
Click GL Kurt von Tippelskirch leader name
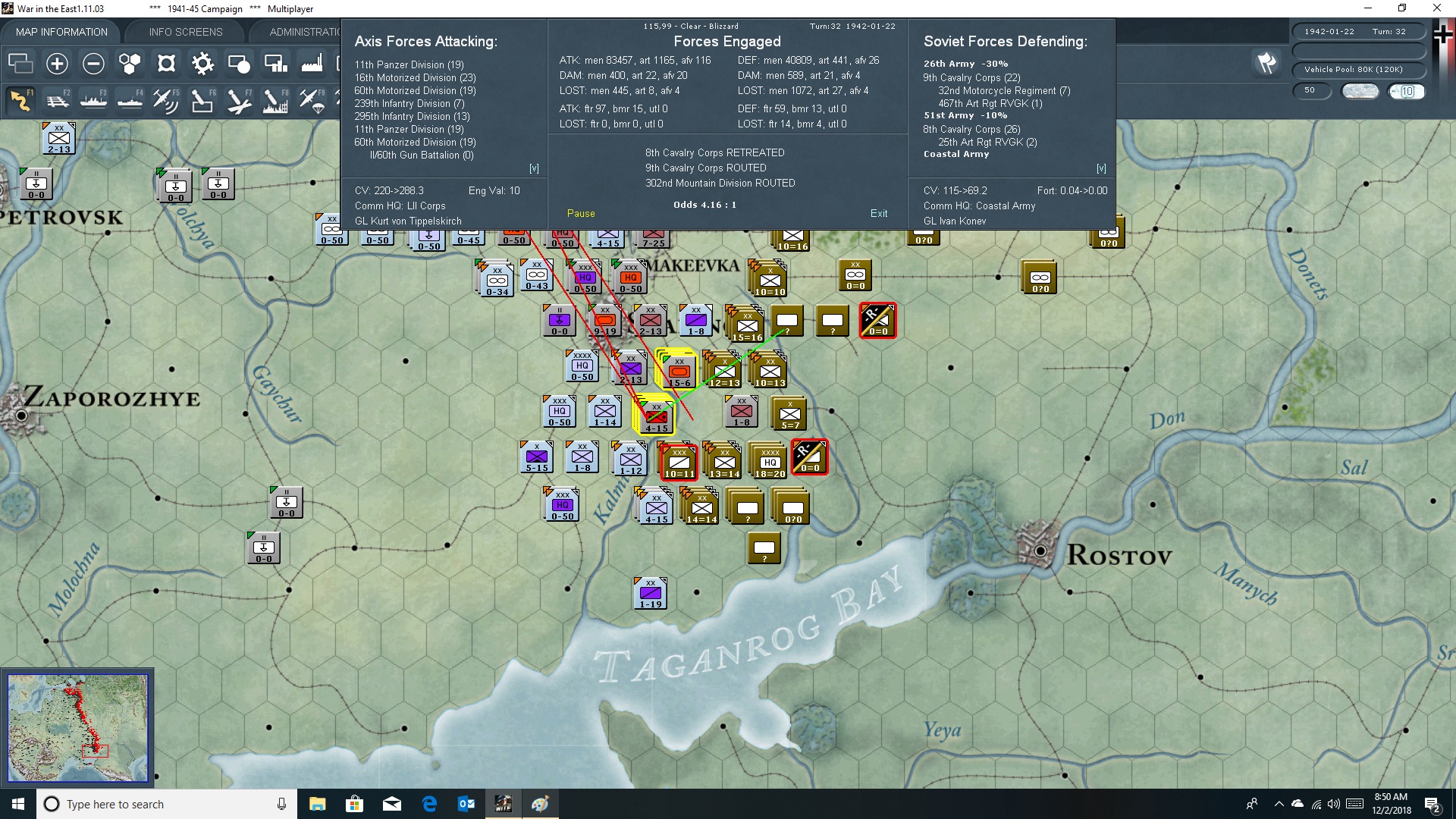408,221
